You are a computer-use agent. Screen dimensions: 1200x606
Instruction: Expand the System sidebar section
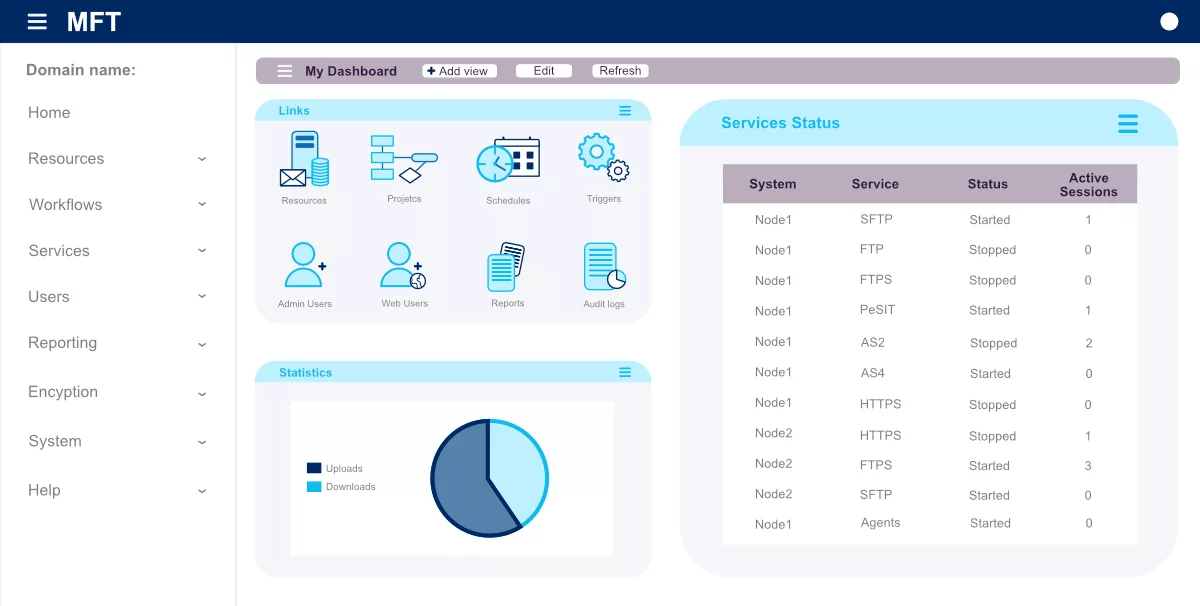tap(55, 441)
